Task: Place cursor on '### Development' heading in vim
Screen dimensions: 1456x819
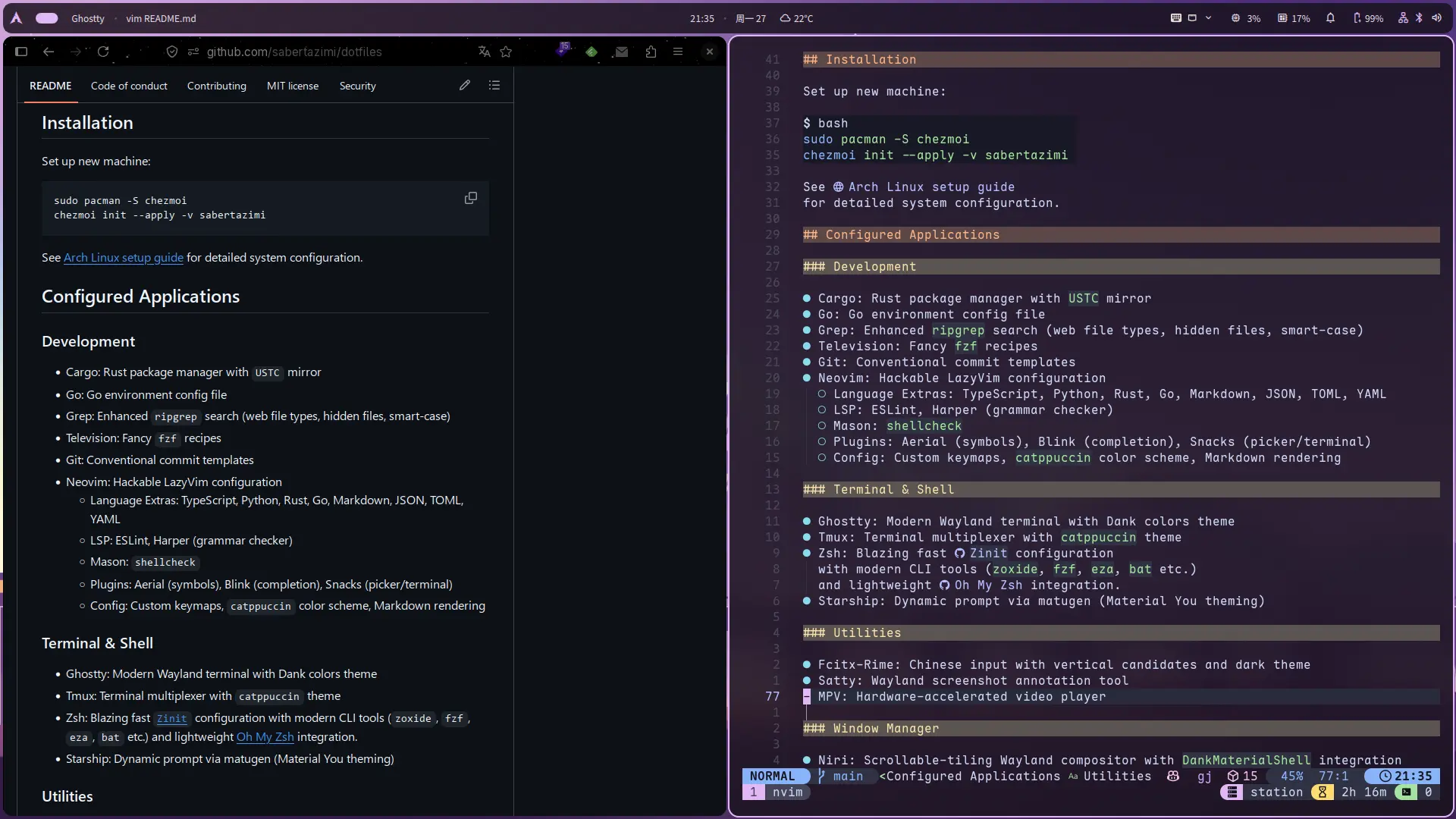Action: pos(859,266)
